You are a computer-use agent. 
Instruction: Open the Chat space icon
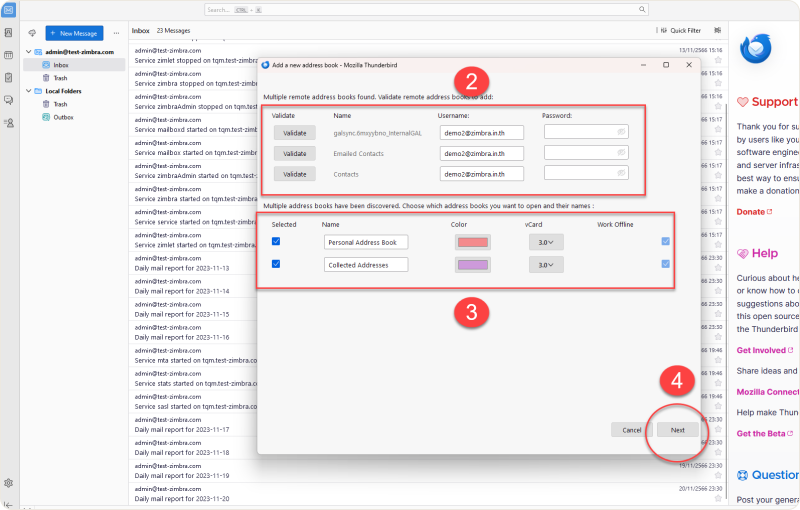[9, 100]
